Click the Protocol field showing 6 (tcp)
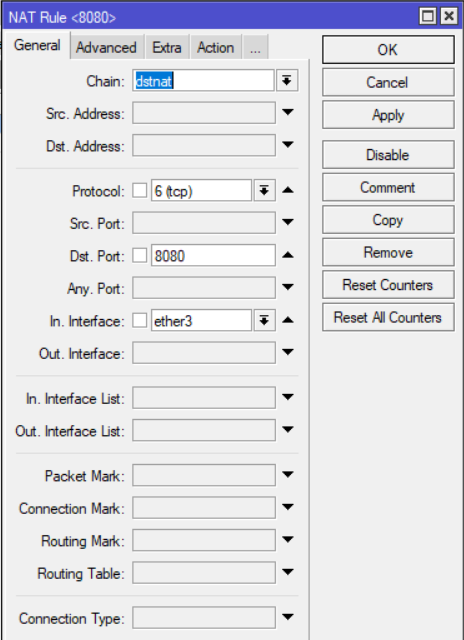This screenshot has width=464, height=640. (x=201, y=191)
